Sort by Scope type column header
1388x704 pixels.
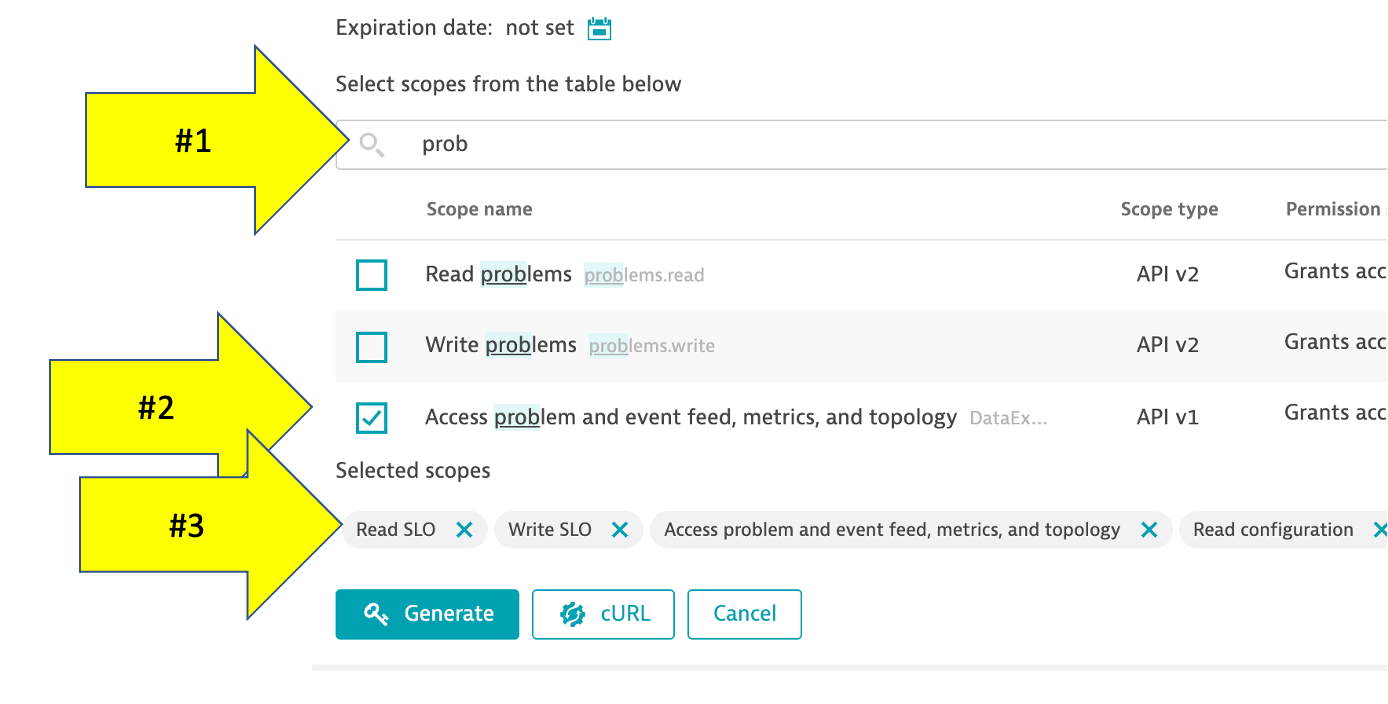pyautogui.click(x=1169, y=209)
